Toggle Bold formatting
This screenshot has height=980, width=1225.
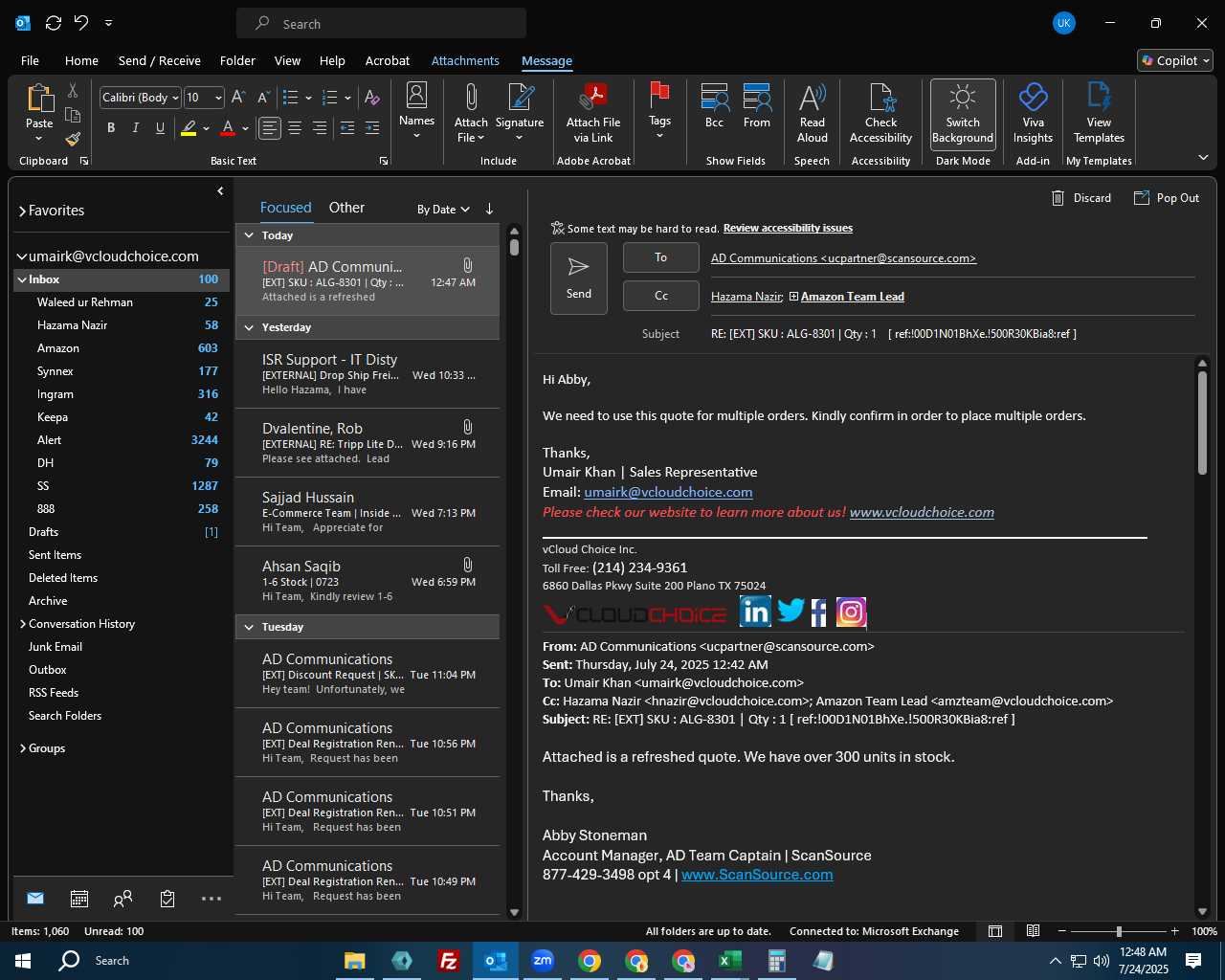111,128
